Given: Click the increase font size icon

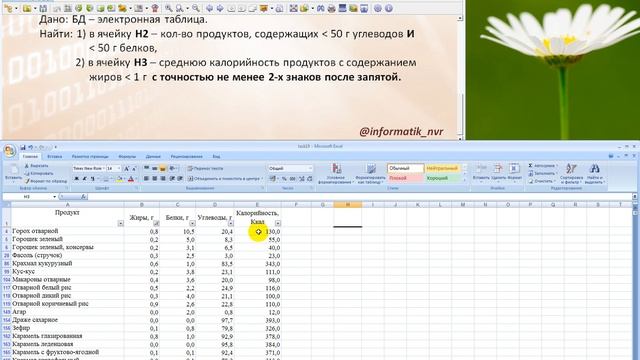Looking at the screenshot, I should click(x=127, y=169).
